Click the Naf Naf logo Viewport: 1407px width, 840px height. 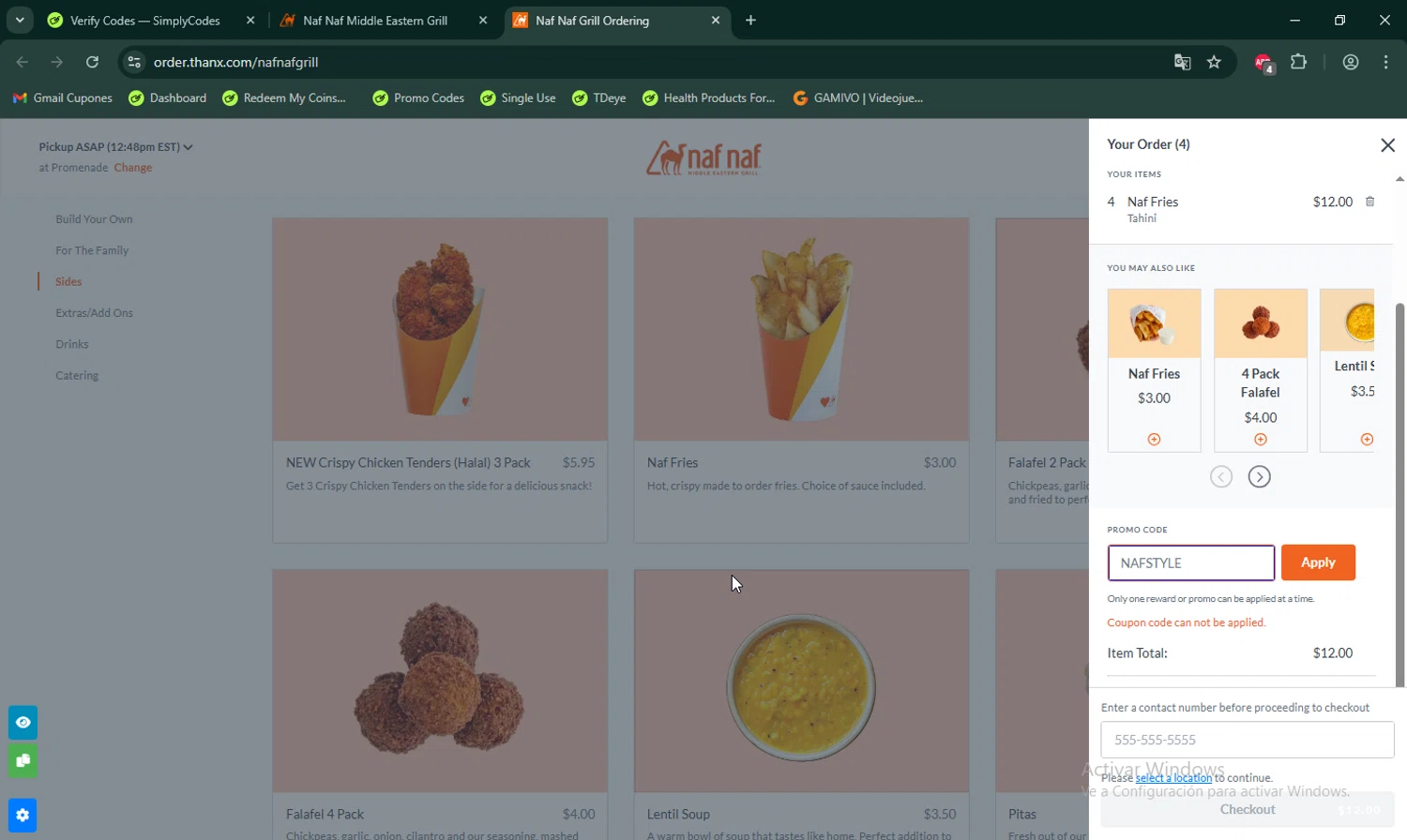coord(703,158)
